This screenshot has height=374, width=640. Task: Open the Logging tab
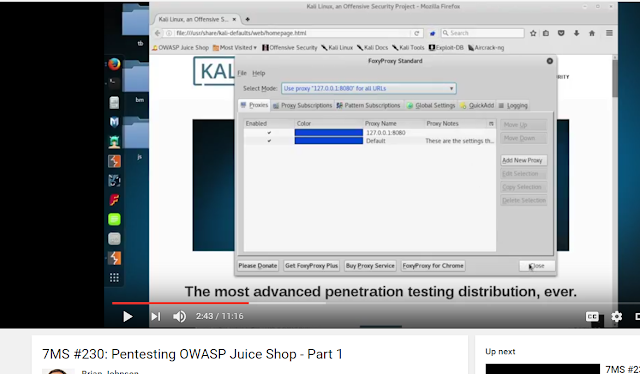click(x=513, y=105)
